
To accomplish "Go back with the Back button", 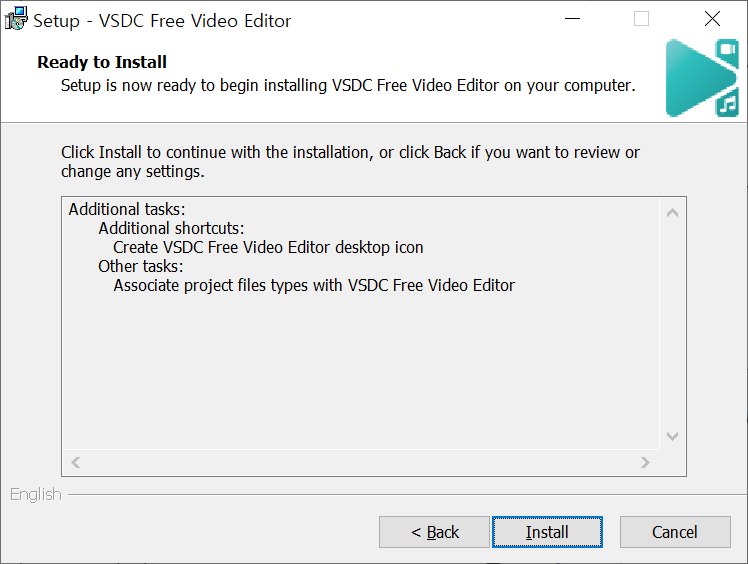I will coord(434,532).
